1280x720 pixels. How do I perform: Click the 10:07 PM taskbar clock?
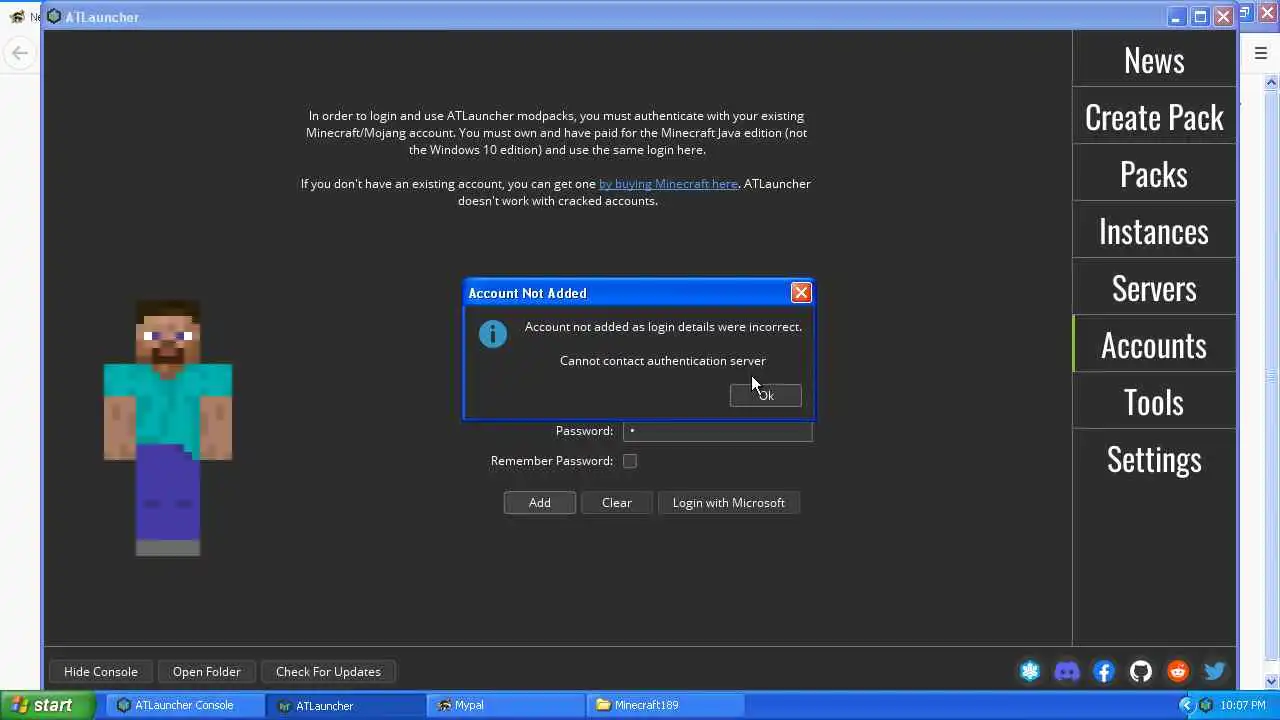pos(1243,705)
